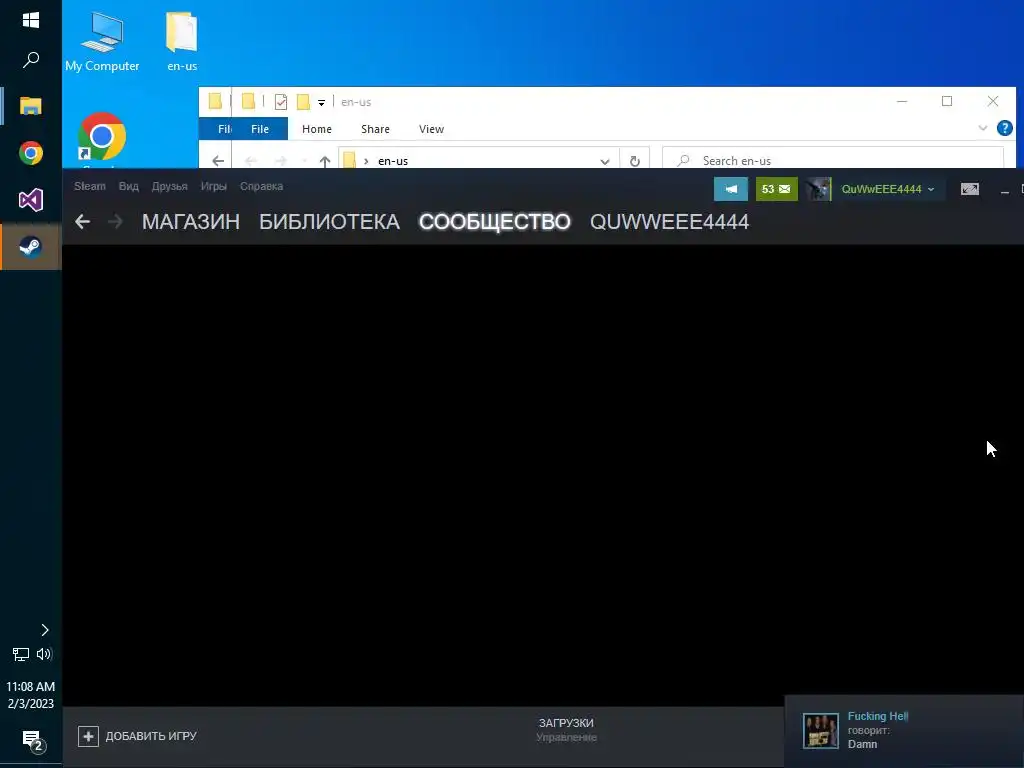Open the Steam menu
The height and width of the screenshot is (768, 1024).
89,186
